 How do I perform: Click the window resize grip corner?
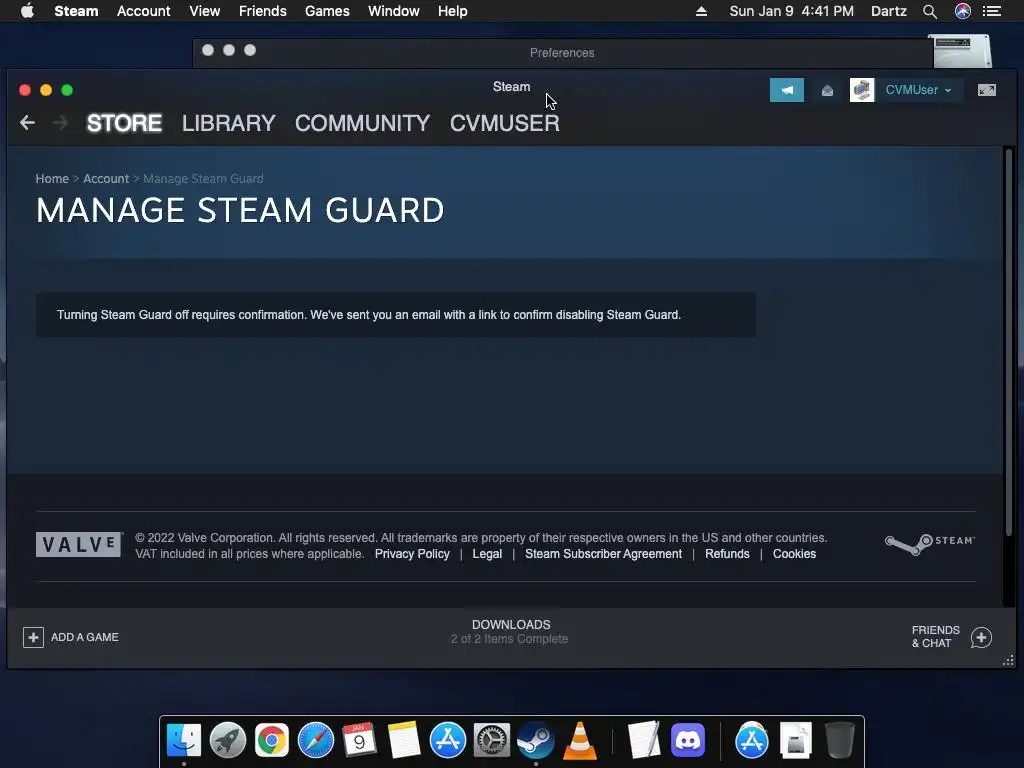coord(1008,661)
